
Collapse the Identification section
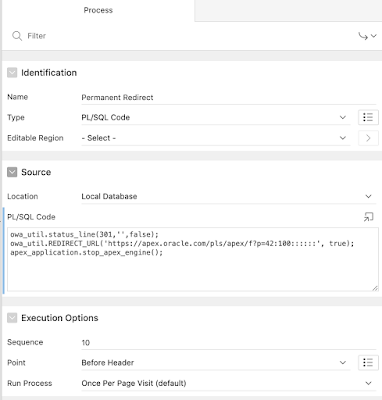tap(12, 73)
